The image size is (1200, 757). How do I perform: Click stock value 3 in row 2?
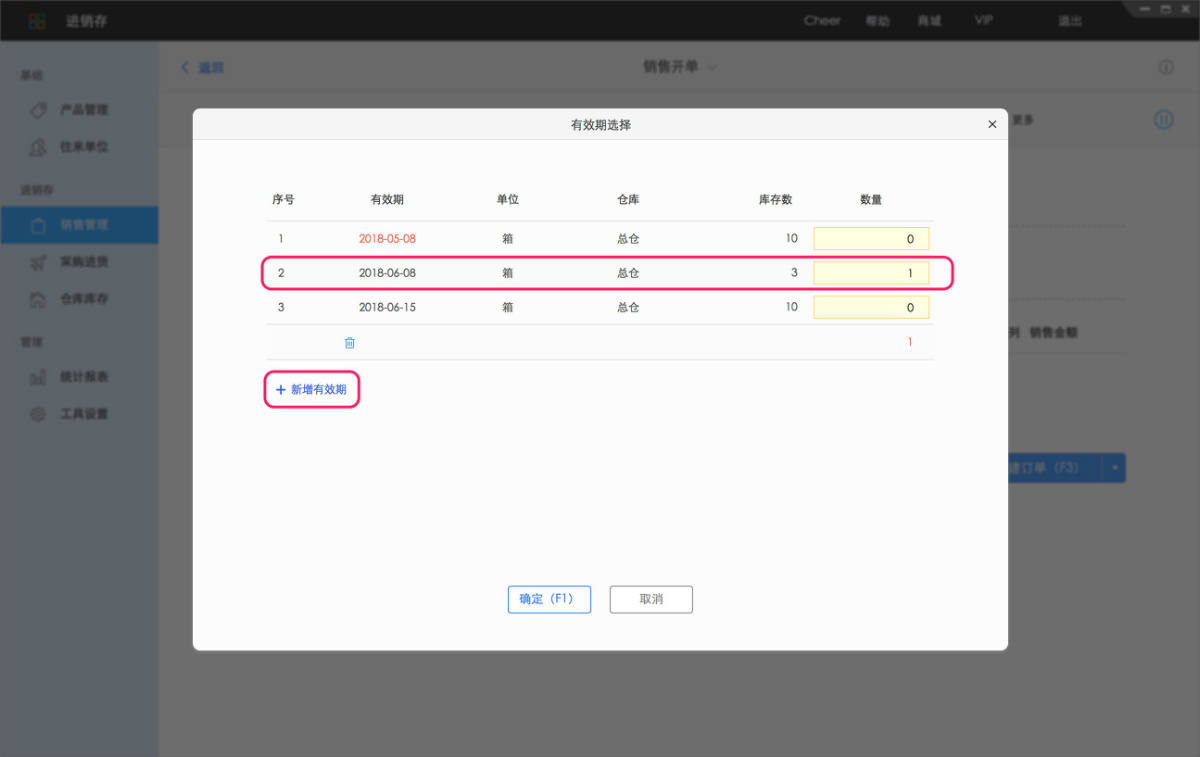794,273
